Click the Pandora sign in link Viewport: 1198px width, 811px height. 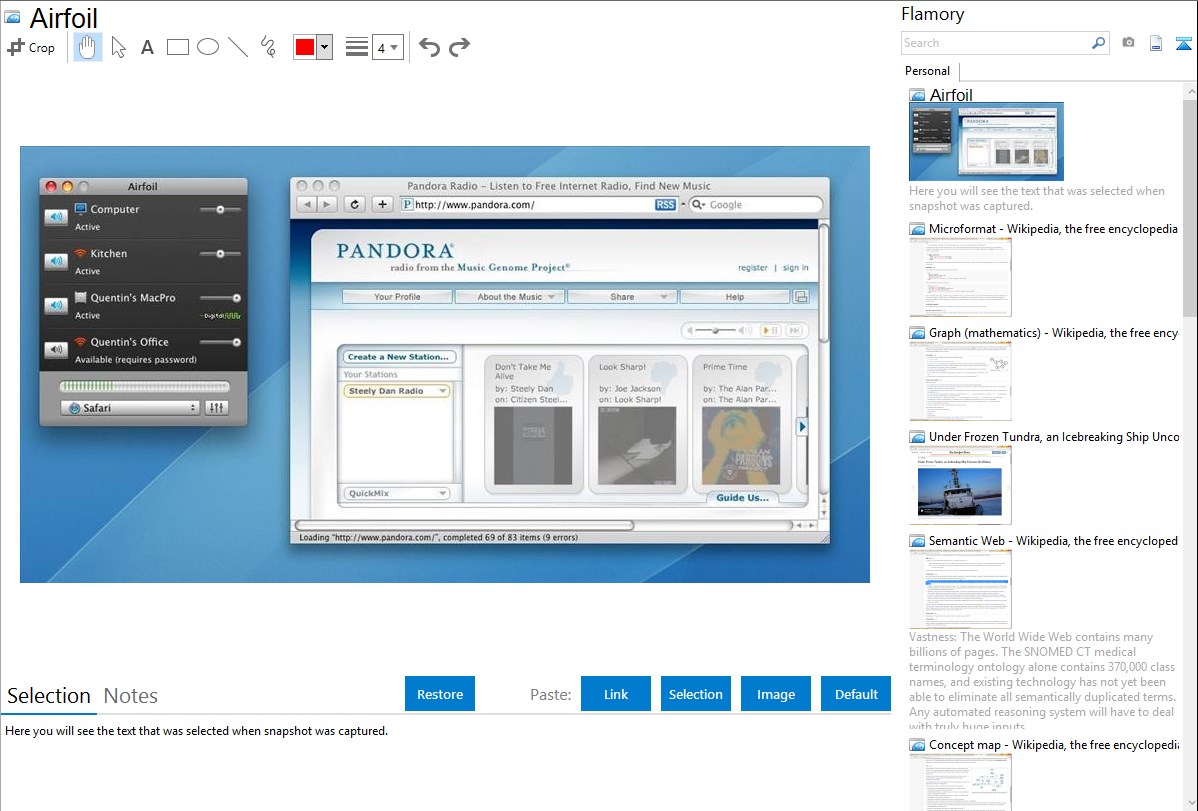coord(795,268)
